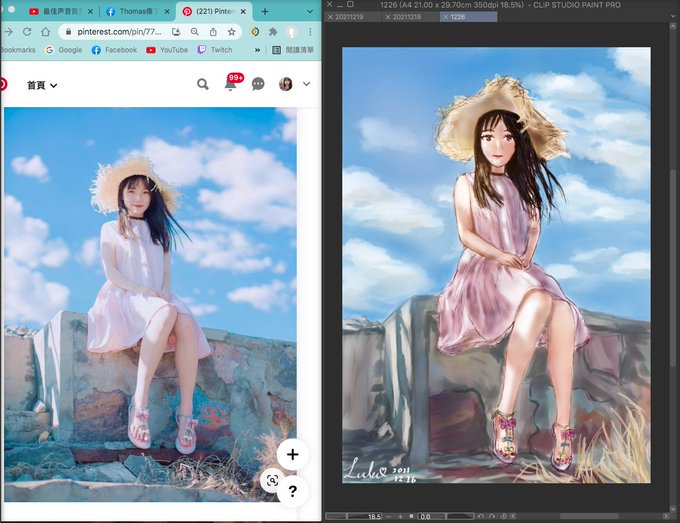Viewport: 680px width, 523px height.
Task: Click Chrome's home button
Action: (46, 32)
